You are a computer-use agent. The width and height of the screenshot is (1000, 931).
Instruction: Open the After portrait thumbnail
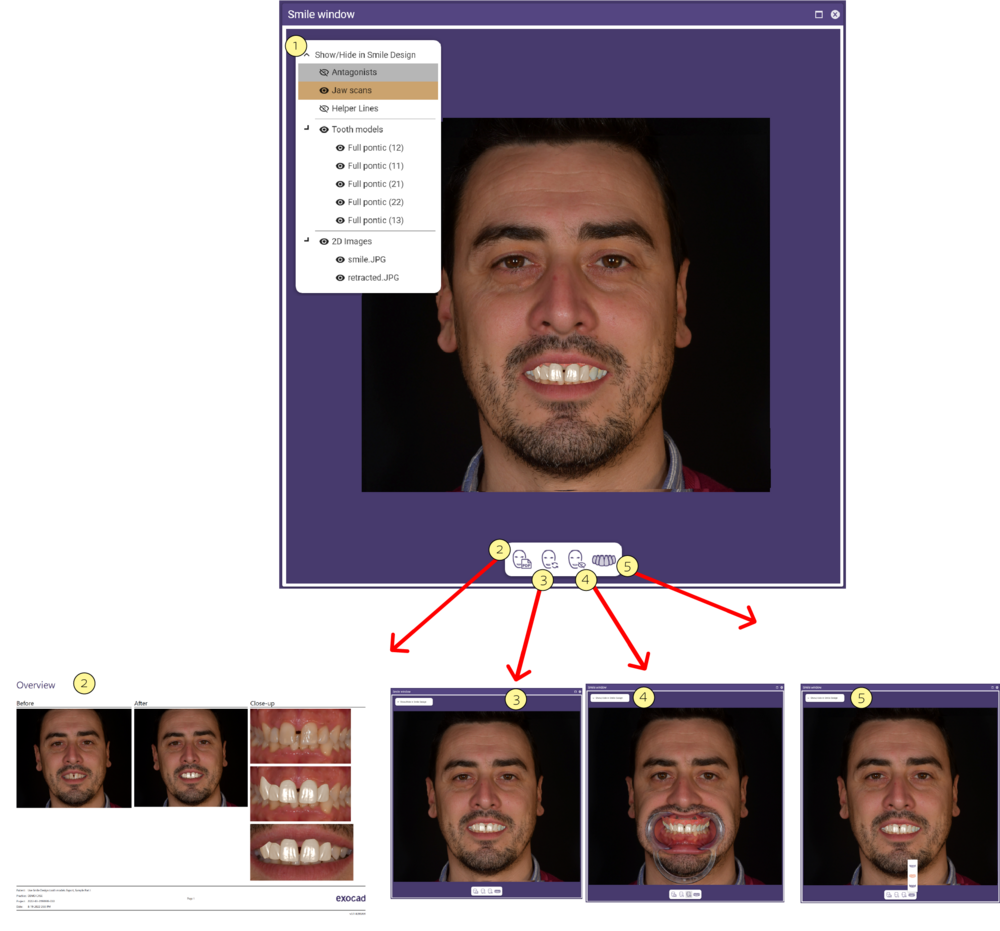click(x=191, y=758)
